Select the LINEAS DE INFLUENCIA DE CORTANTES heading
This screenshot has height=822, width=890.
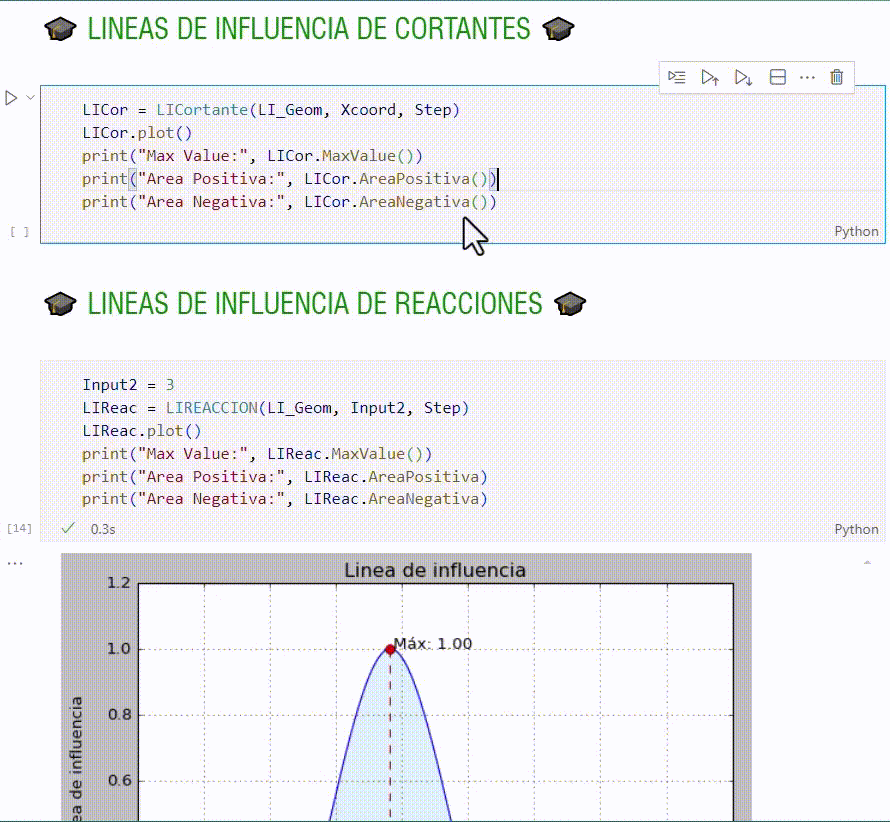click(309, 30)
